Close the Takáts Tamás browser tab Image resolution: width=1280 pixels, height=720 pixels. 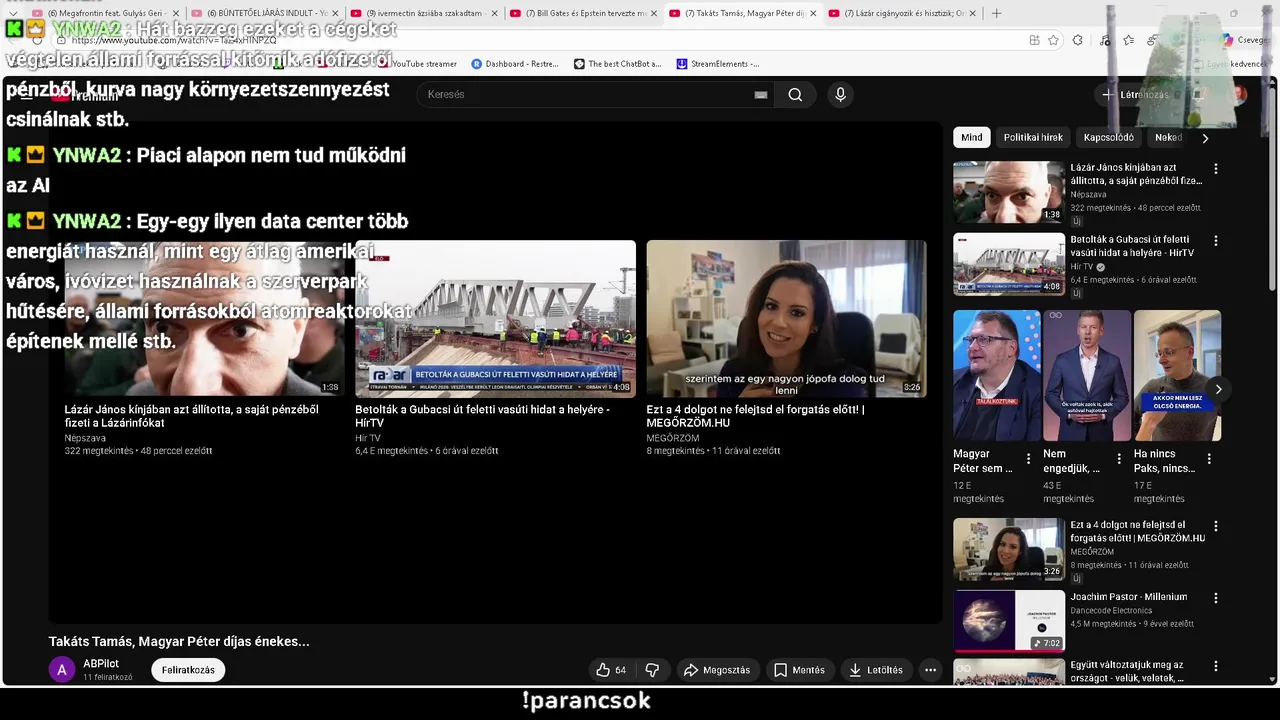tap(812, 13)
